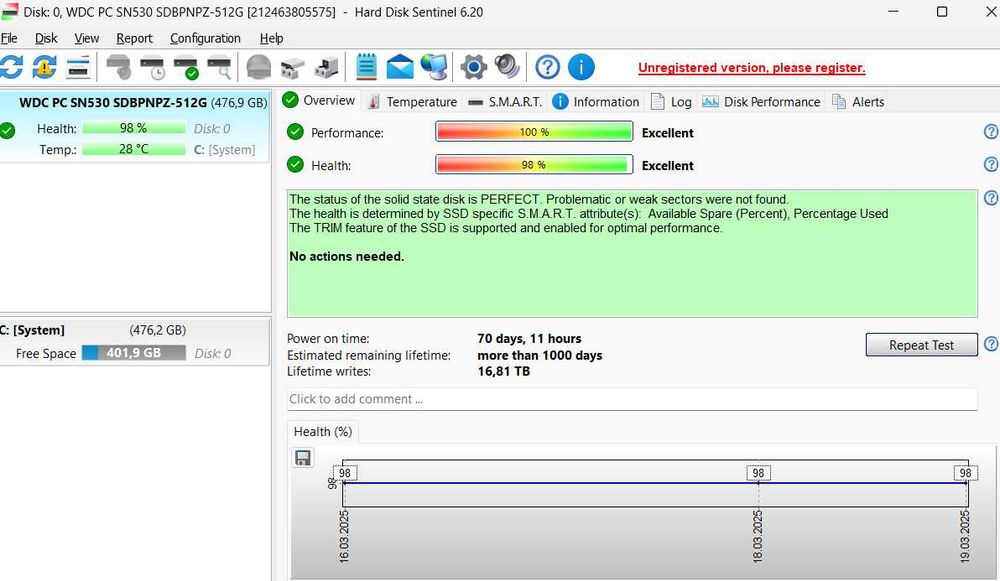This screenshot has height=581, width=1000.
Task: Click the 98 data point at 16.03.2025 on graph
Action: coord(344,473)
